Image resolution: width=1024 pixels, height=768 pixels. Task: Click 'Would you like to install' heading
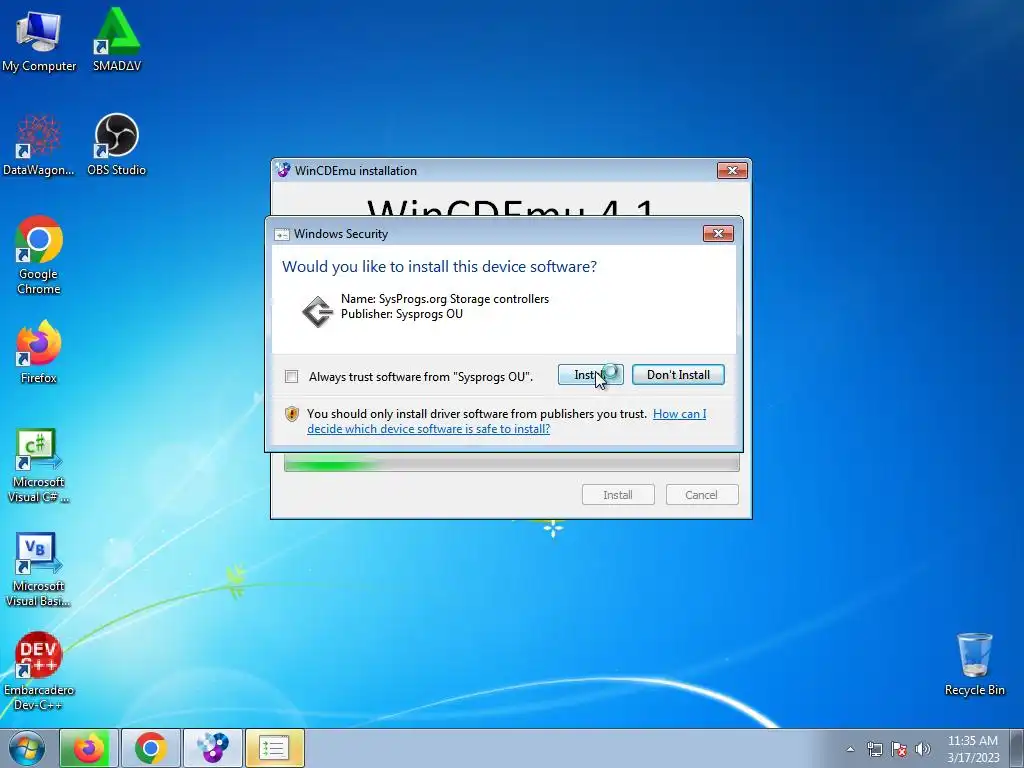coord(440,266)
